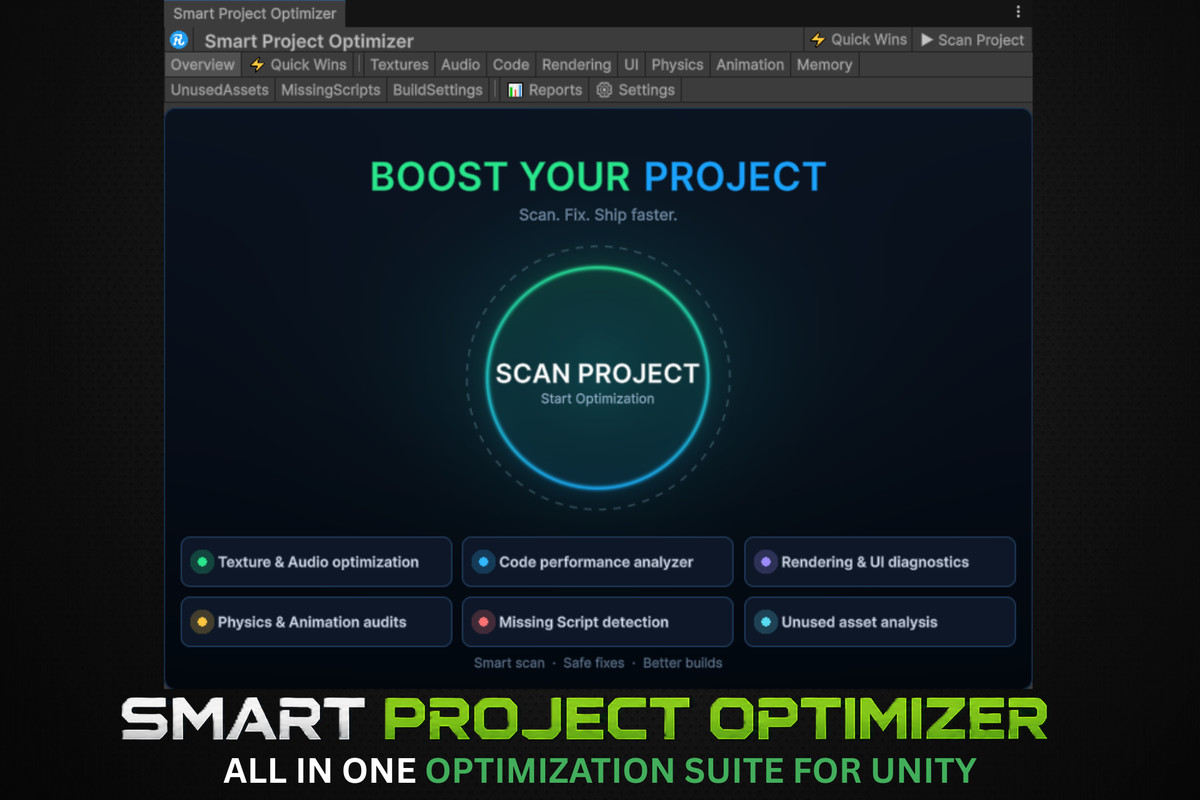Switch to the Animation tab
The width and height of the screenshot is (1200, 800).
click(750, 65)
